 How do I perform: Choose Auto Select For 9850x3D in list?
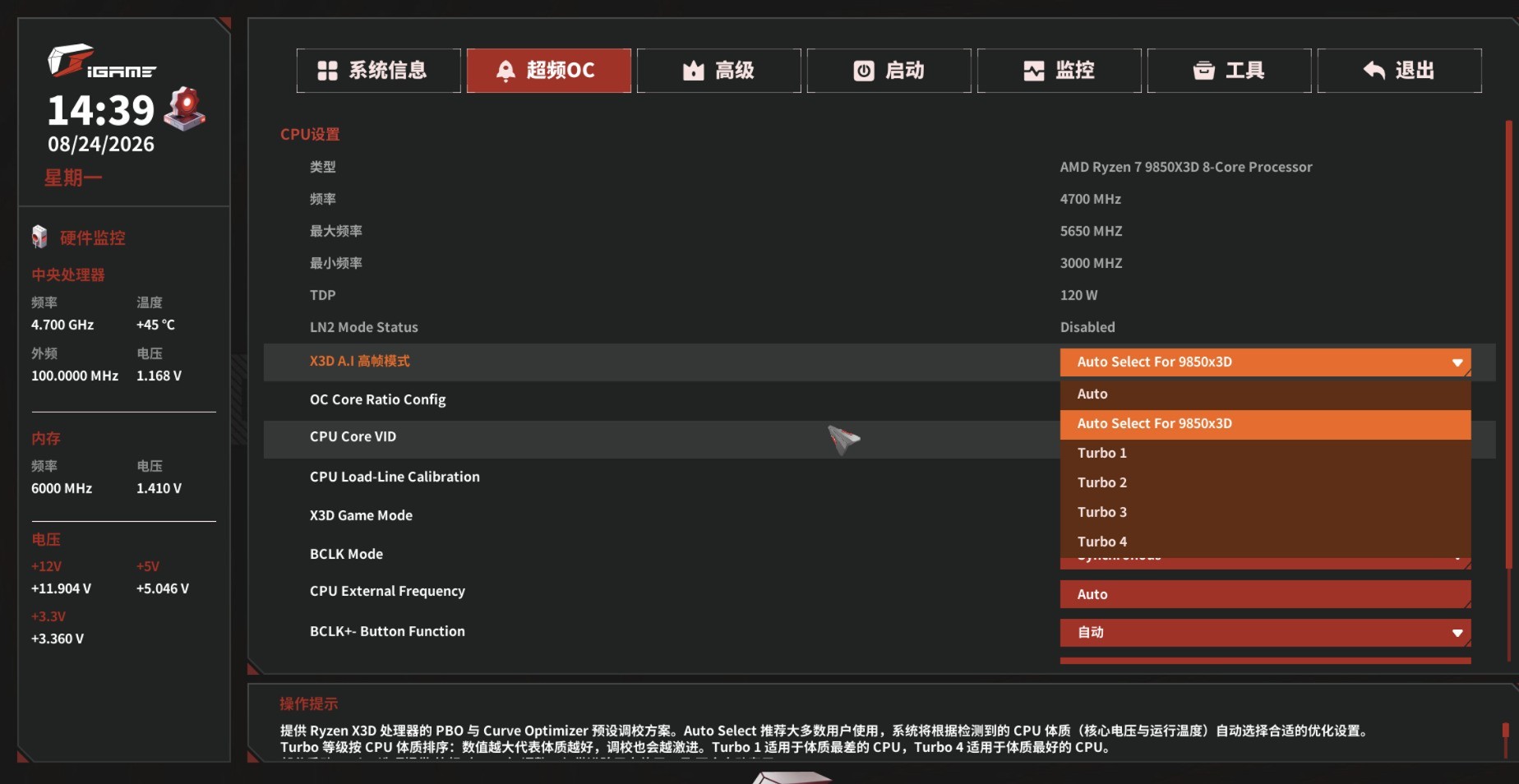pyautogui.click(x=1265, y=423)
